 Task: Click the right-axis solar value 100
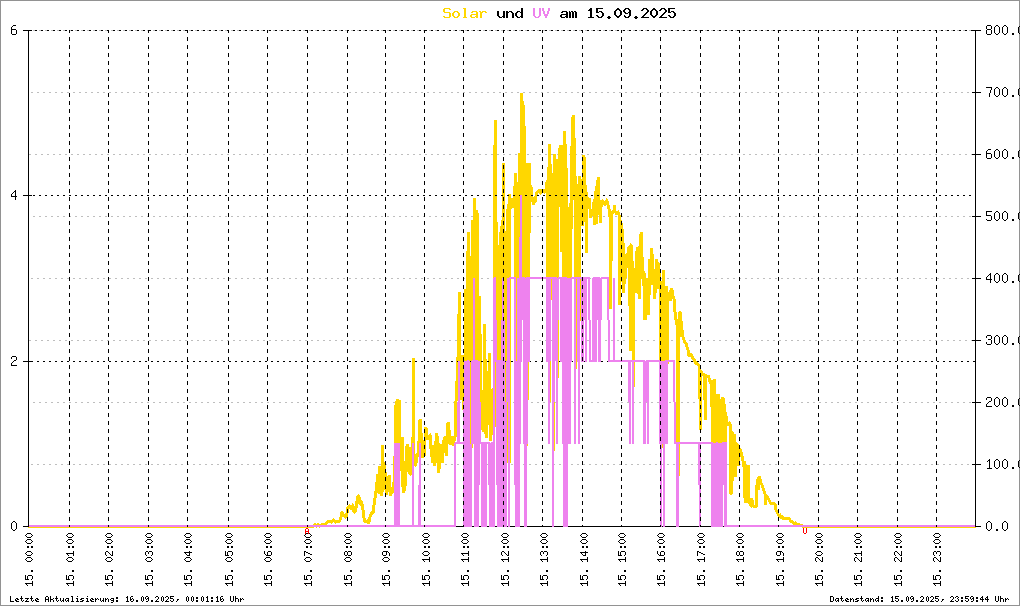[x=1002, y=464]
